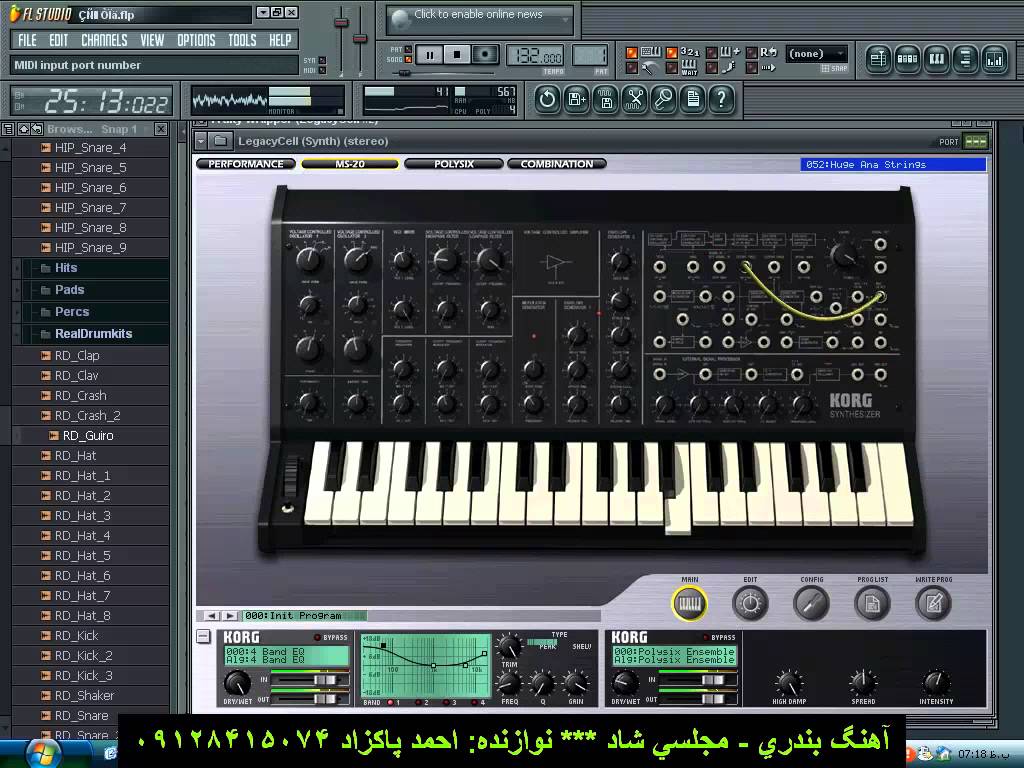Switch to the MS-20 tab
The width and height of the screenshot is (1024, 768).
click(350, 164)
